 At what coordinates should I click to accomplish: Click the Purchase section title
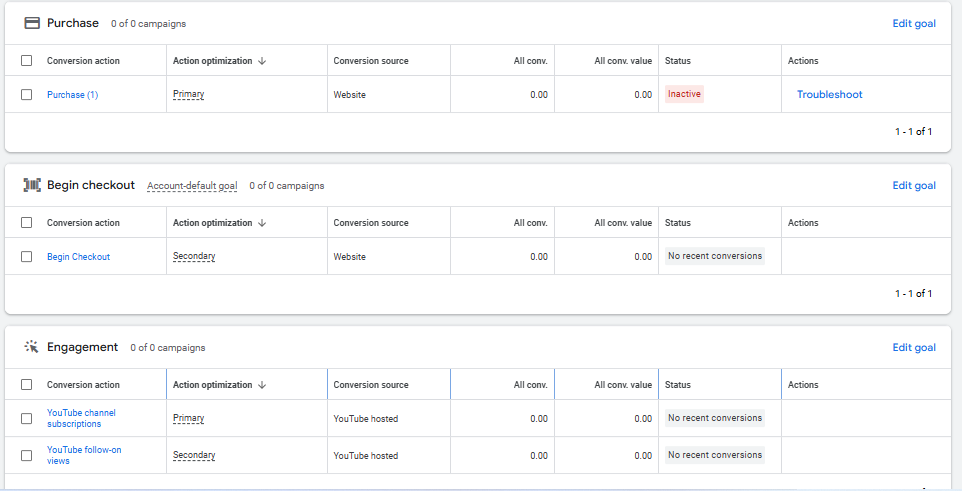[x=72, y=23]
